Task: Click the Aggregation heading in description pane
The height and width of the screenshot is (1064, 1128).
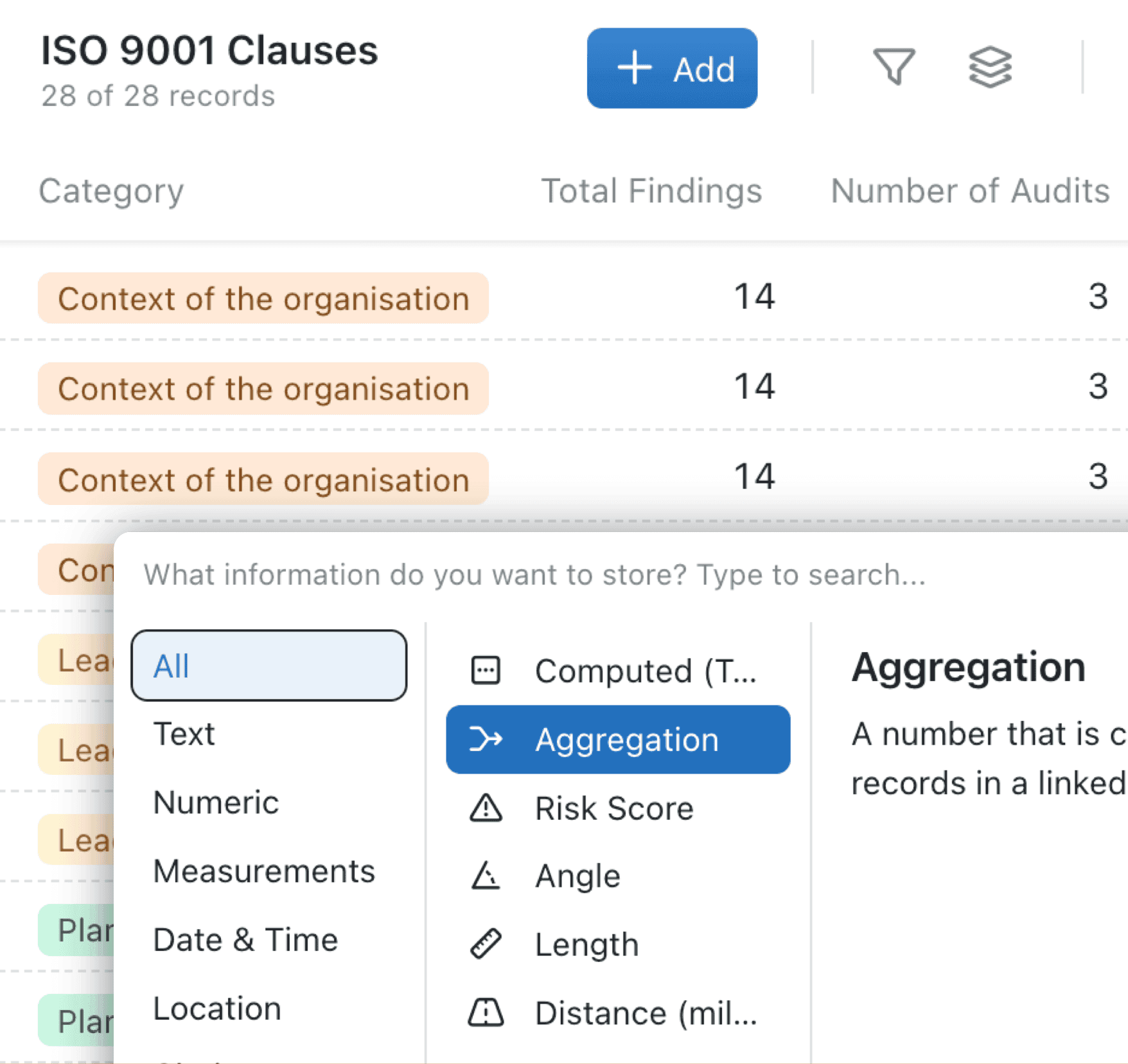Action: (x=968, y=668)
